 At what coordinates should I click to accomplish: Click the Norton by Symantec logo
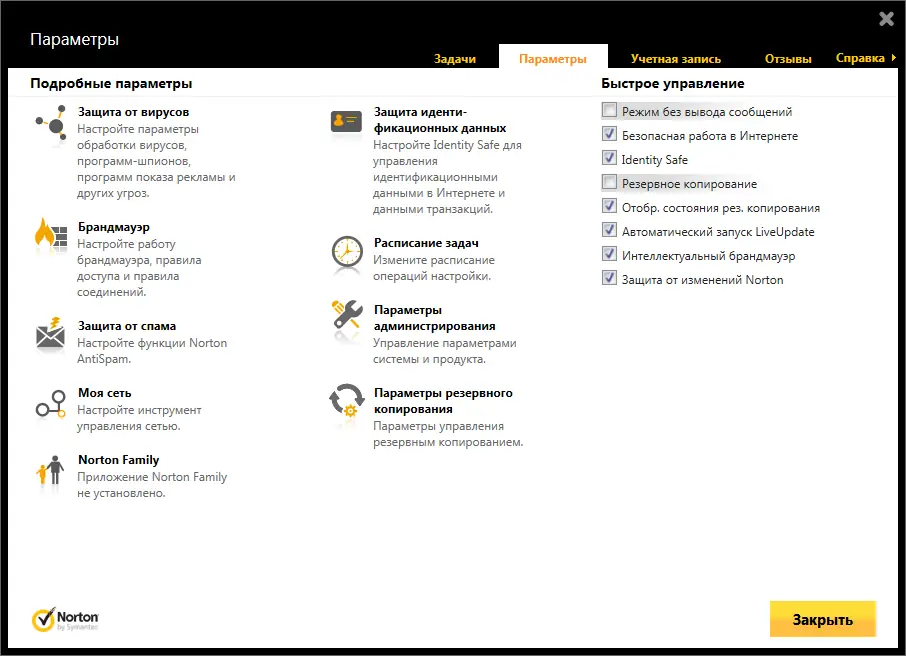(65, 620)
